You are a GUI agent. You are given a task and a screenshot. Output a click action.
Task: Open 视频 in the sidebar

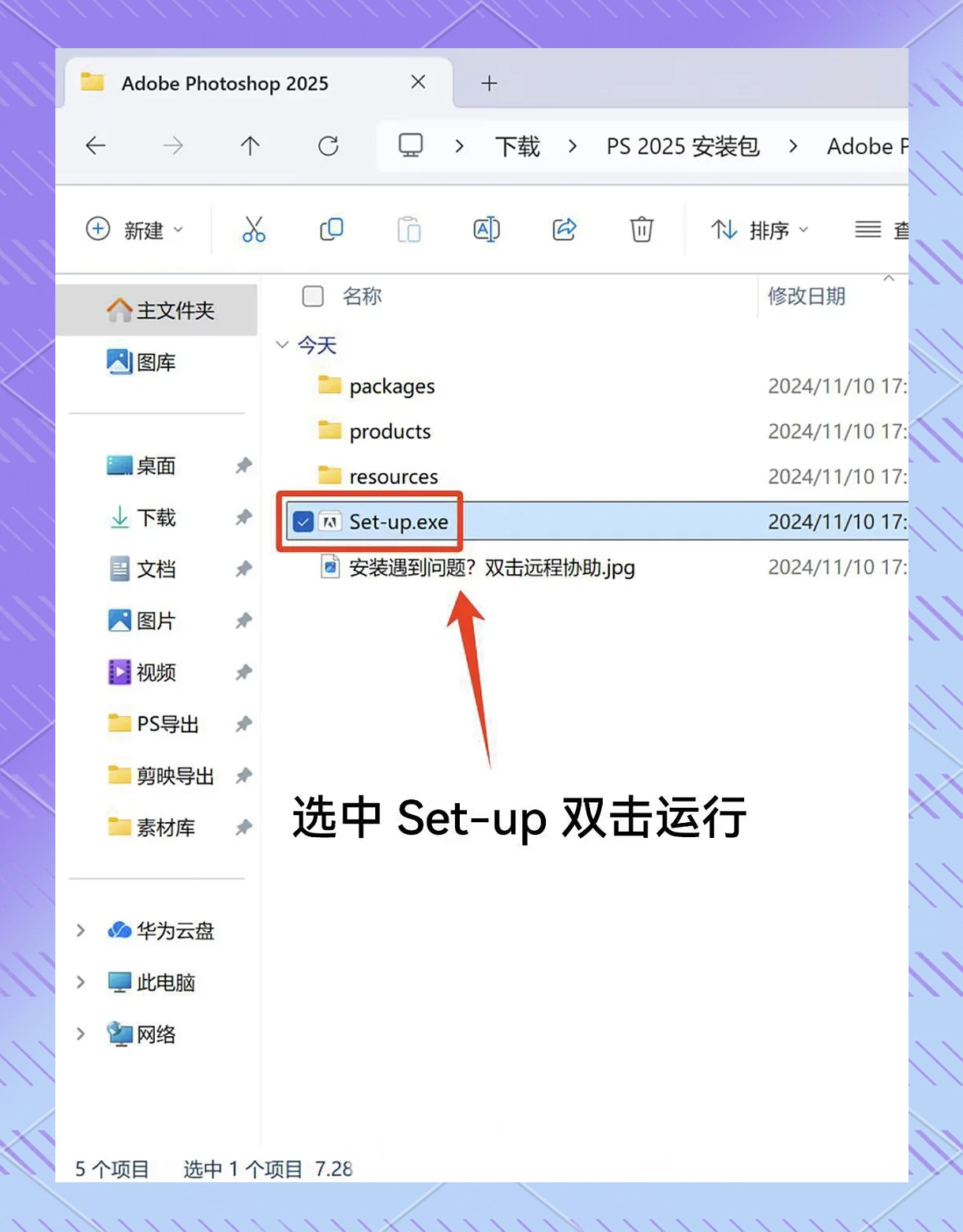(141, 673)
